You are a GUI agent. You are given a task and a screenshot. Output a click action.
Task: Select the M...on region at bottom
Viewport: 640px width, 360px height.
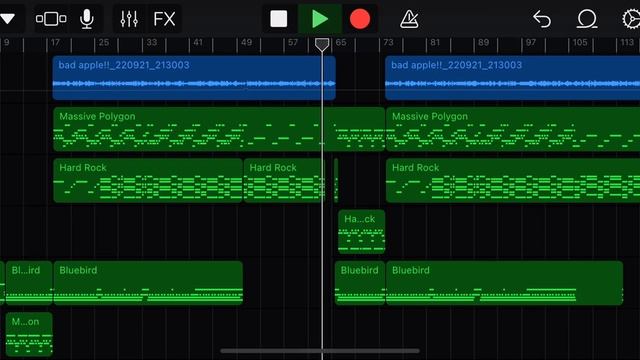click(x=29, y=335)
